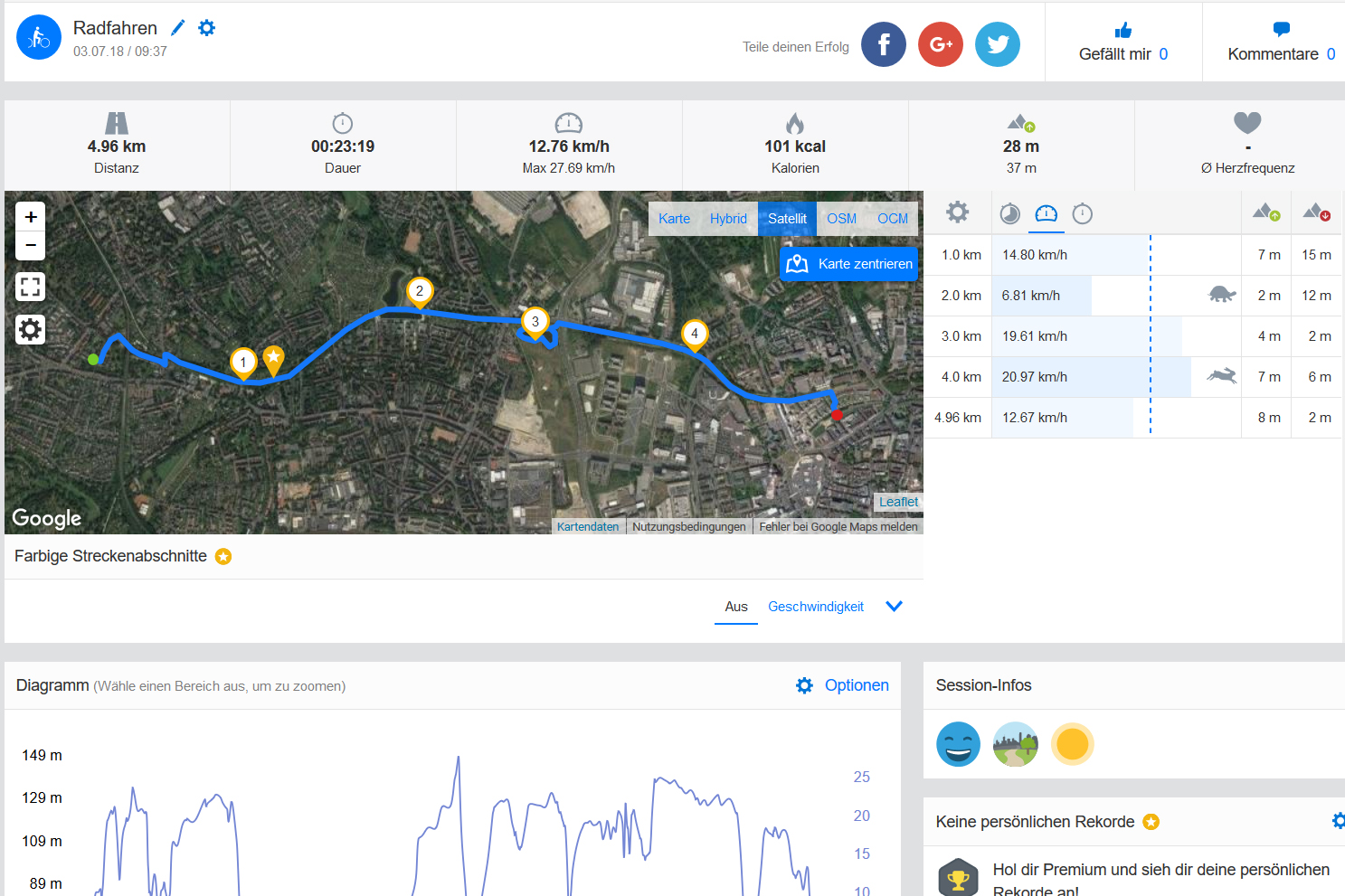The image size is (1345, 896).
Task: Click Fehler bei Google Maps melden
Action: (x=838, y=527)
